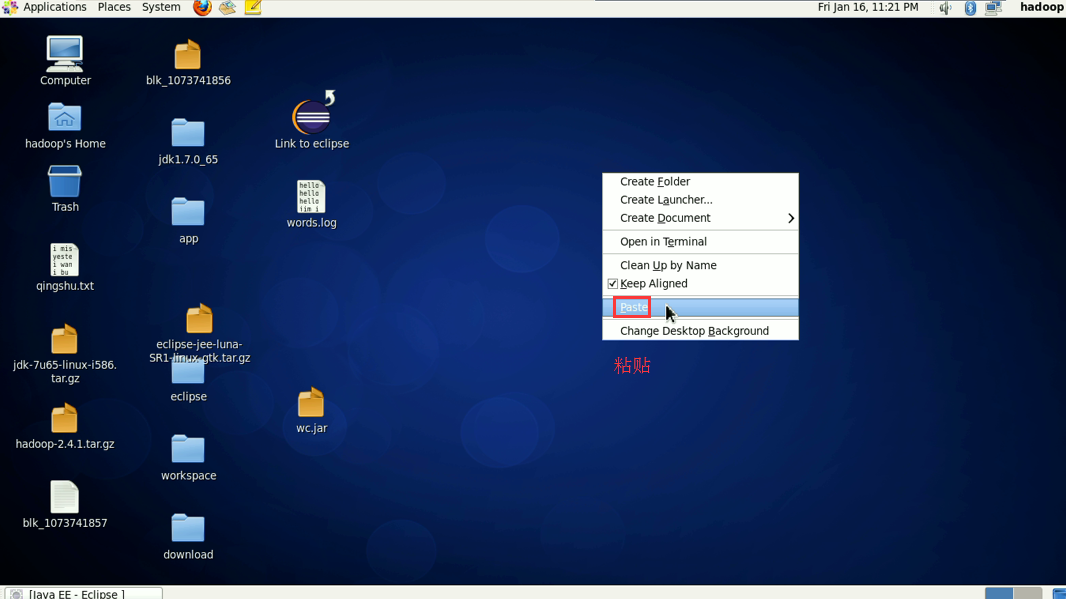Open the mail launcher in top panel
This screenshot has height=599, width=1066.
(x=227, y=7)
